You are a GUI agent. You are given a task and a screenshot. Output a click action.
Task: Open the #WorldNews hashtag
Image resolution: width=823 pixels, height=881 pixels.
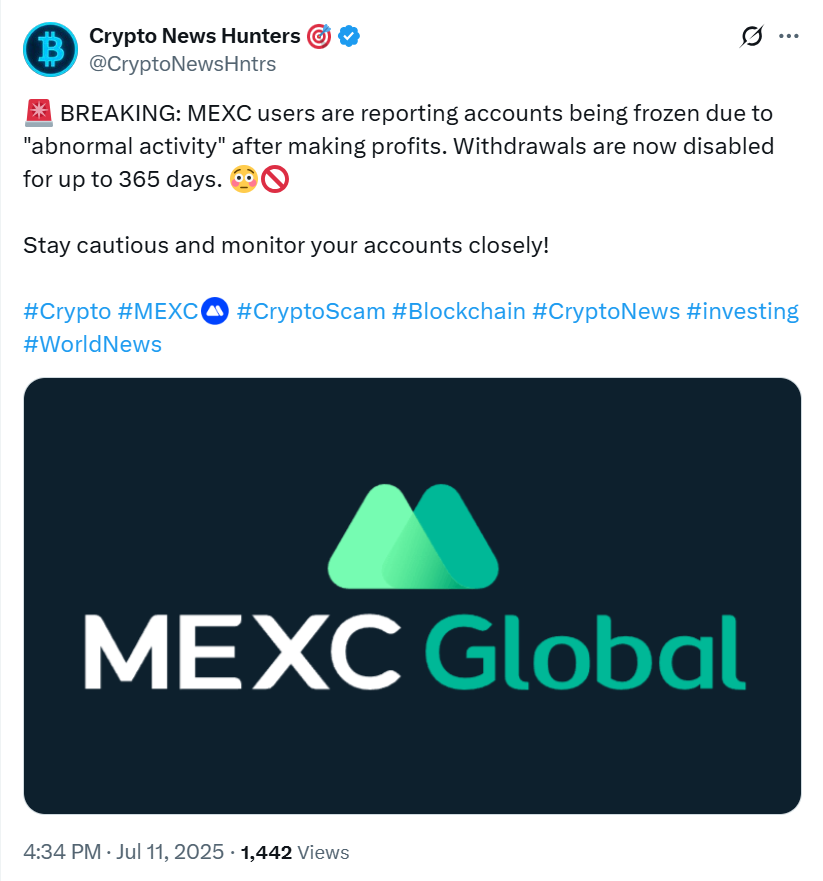coord(92,344)
